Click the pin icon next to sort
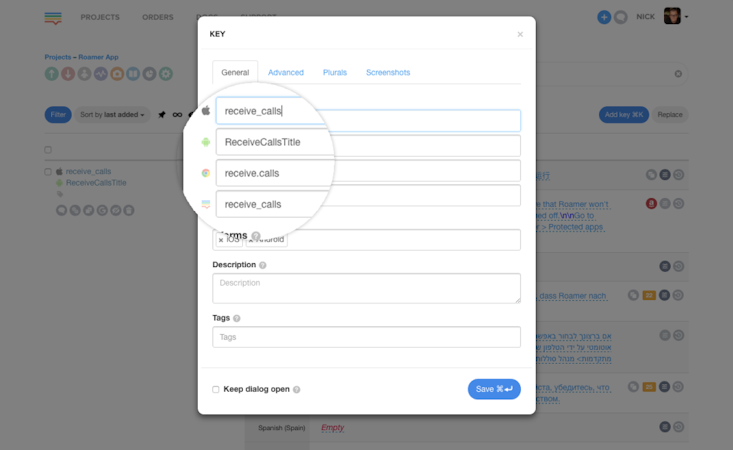Image resolution: width=733 pixels, height=450 pixels. click(x=162, y=115)
